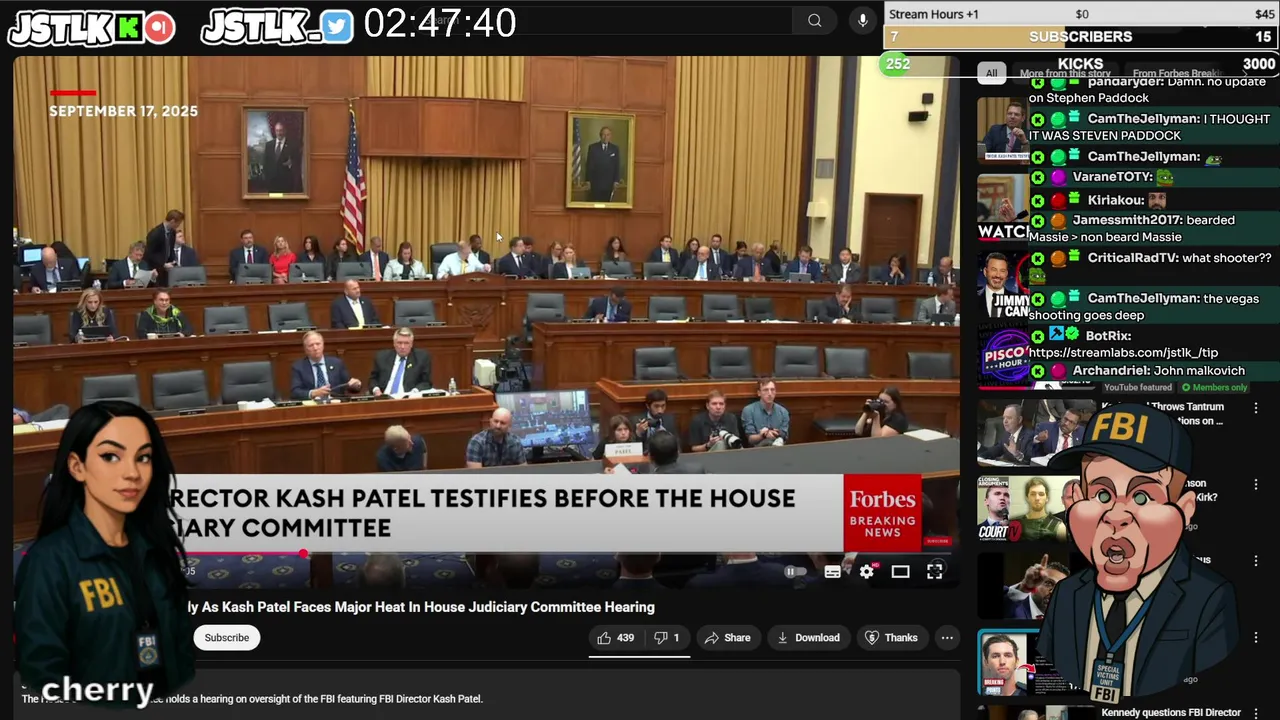Open the Share dialog
This screenshot has height=720, width=1280.
727,638
